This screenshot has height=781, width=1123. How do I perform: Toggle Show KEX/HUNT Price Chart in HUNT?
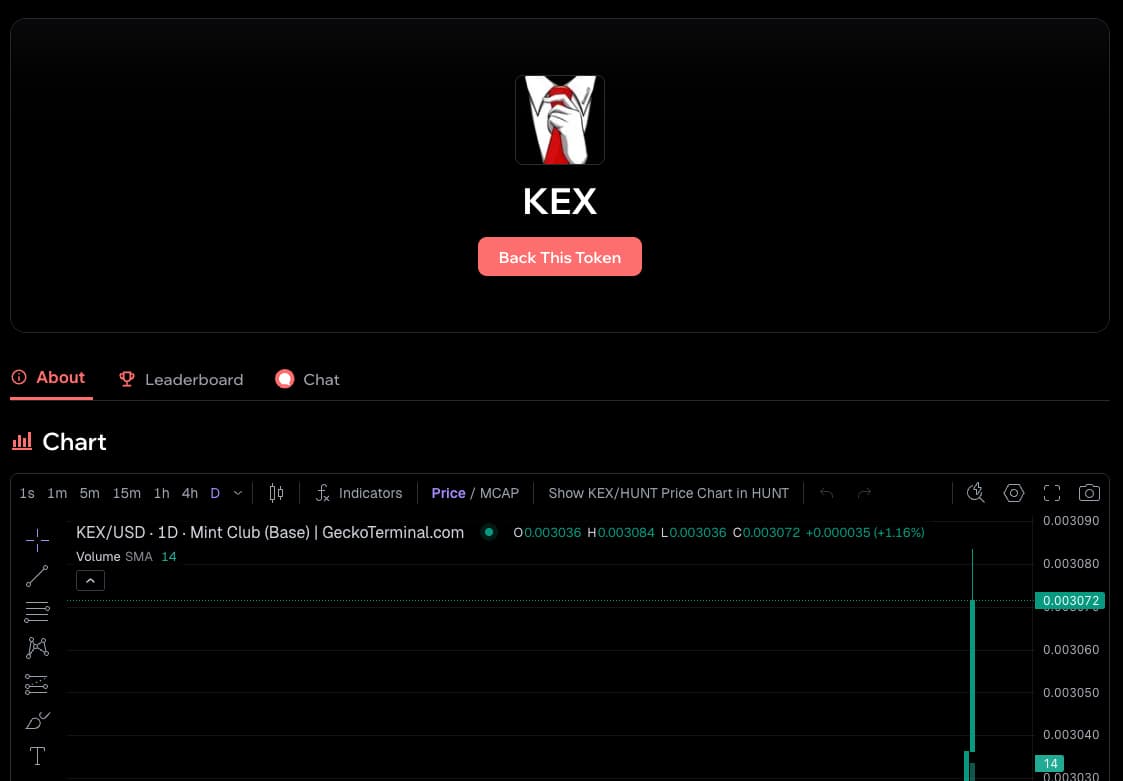pyautogui.click(x=668, y=493)
